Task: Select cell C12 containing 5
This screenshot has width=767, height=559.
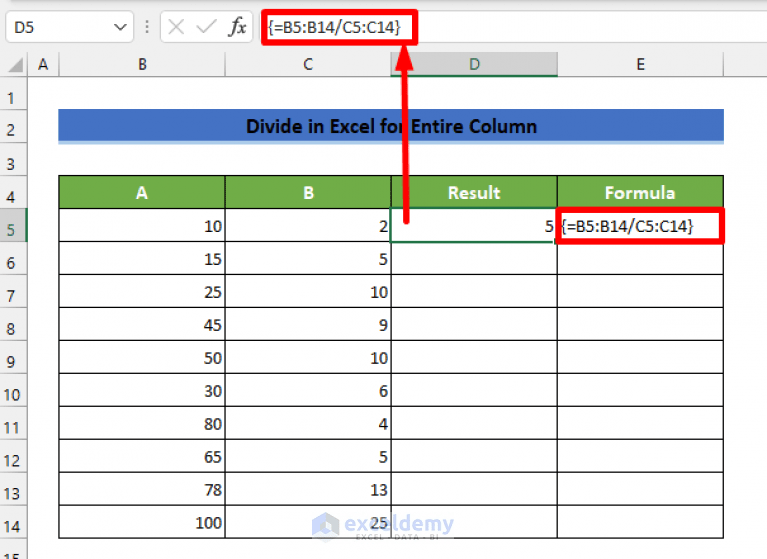Action: tap(308, 456)
